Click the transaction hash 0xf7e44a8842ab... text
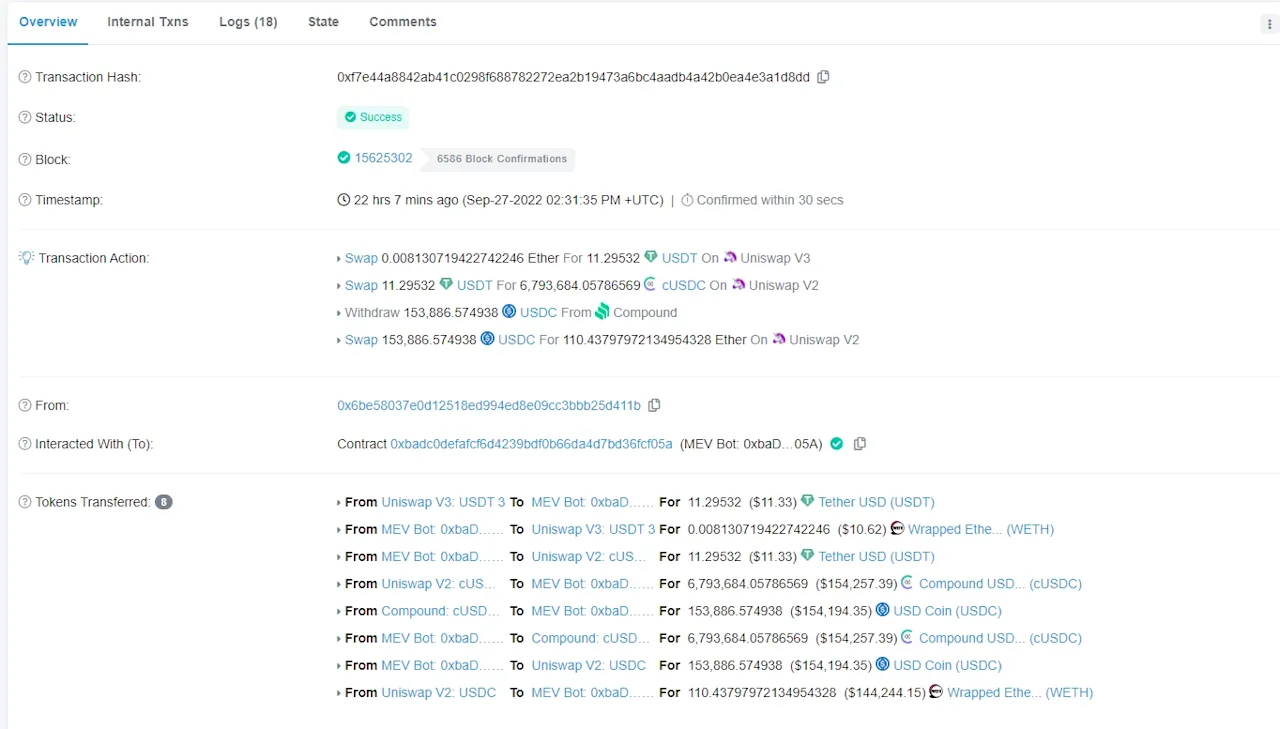Screen dimensions: 1280x729 click(573, 77)
